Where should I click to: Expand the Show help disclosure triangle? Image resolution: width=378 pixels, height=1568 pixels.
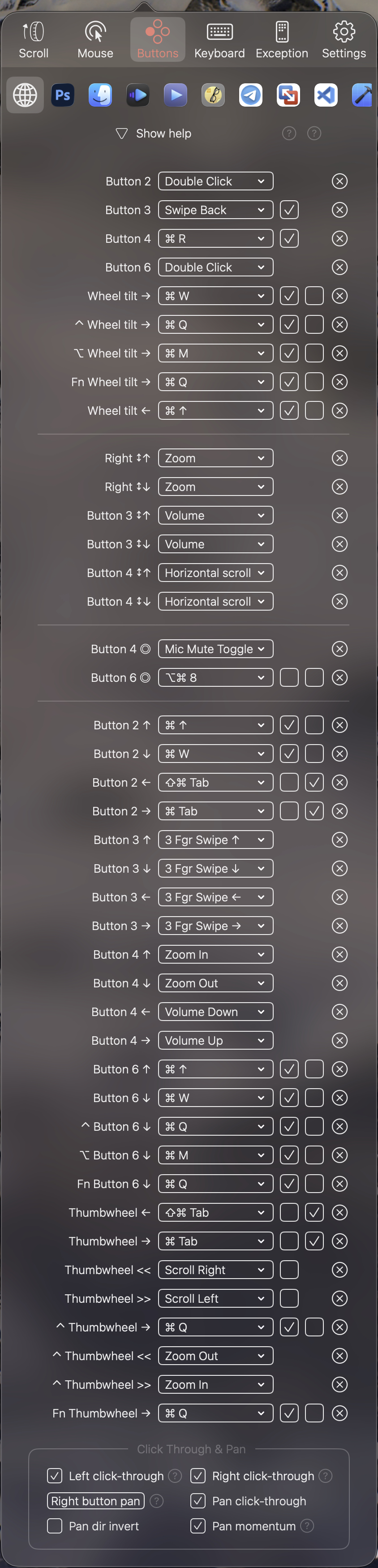coord(122,134)
